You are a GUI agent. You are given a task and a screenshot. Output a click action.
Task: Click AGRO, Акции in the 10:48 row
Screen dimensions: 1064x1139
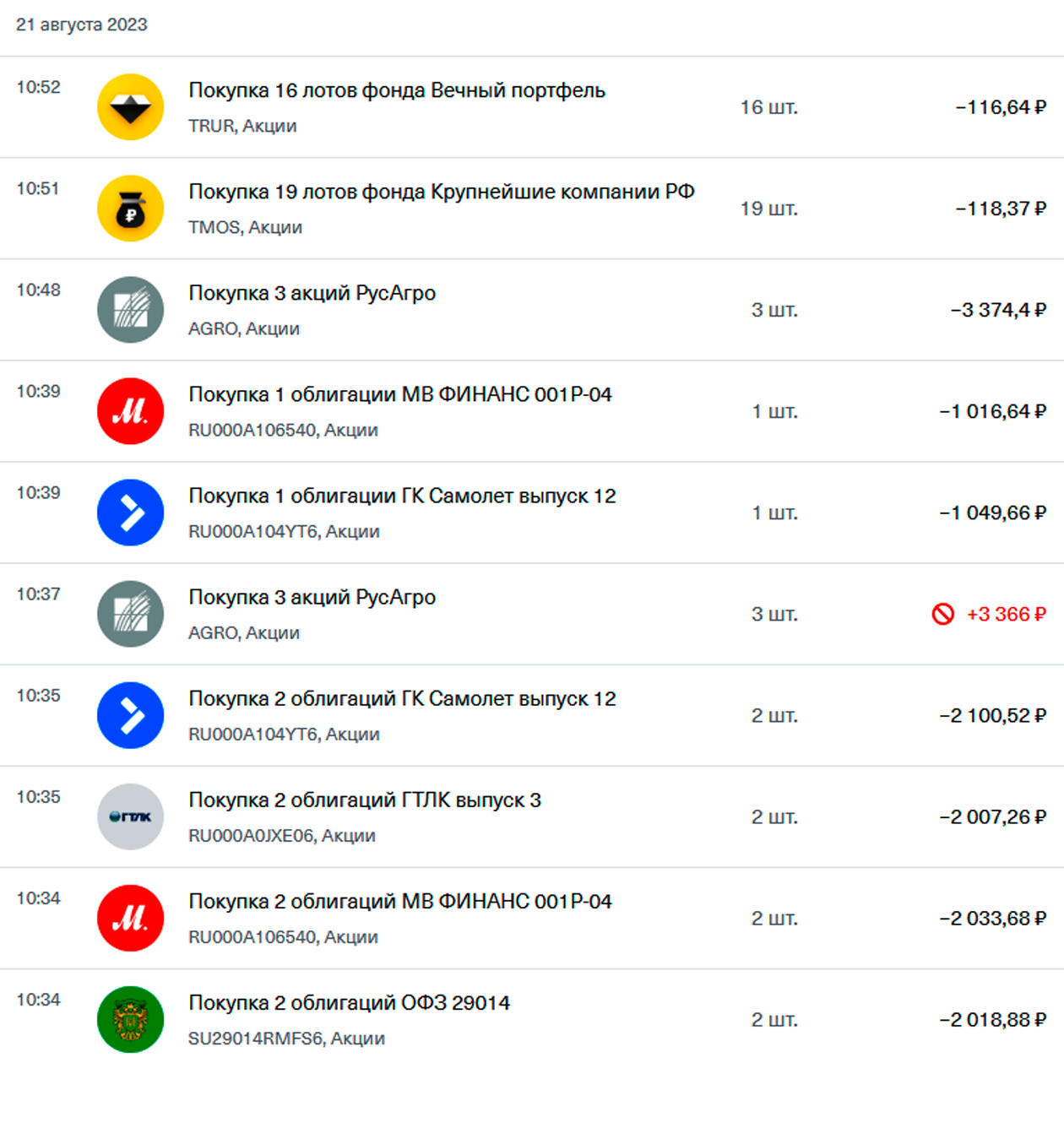tap(244, 328)
